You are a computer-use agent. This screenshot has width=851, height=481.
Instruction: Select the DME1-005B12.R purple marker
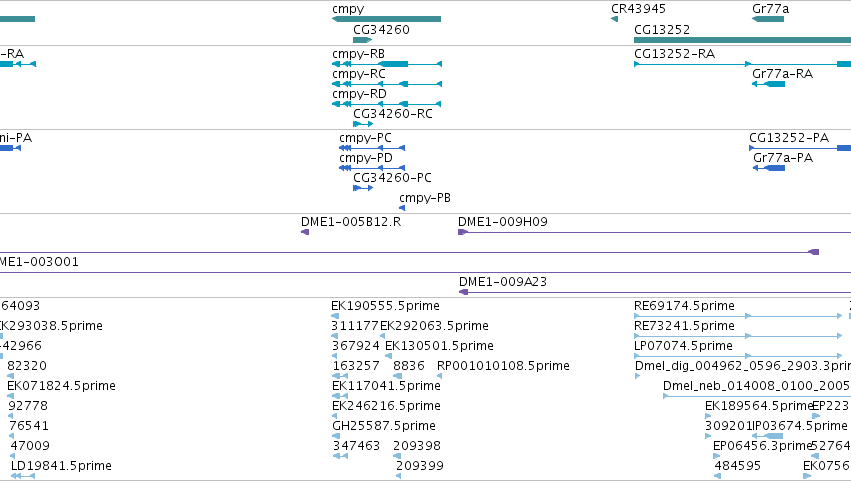(x=306, y=232)
